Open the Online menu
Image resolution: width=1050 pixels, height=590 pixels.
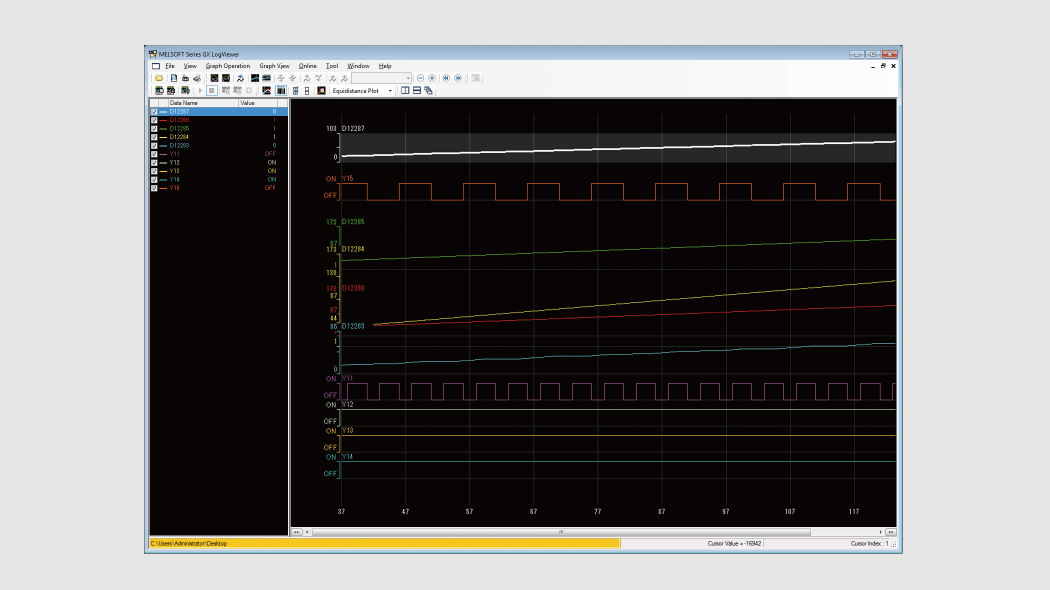(x=307, y=66)
